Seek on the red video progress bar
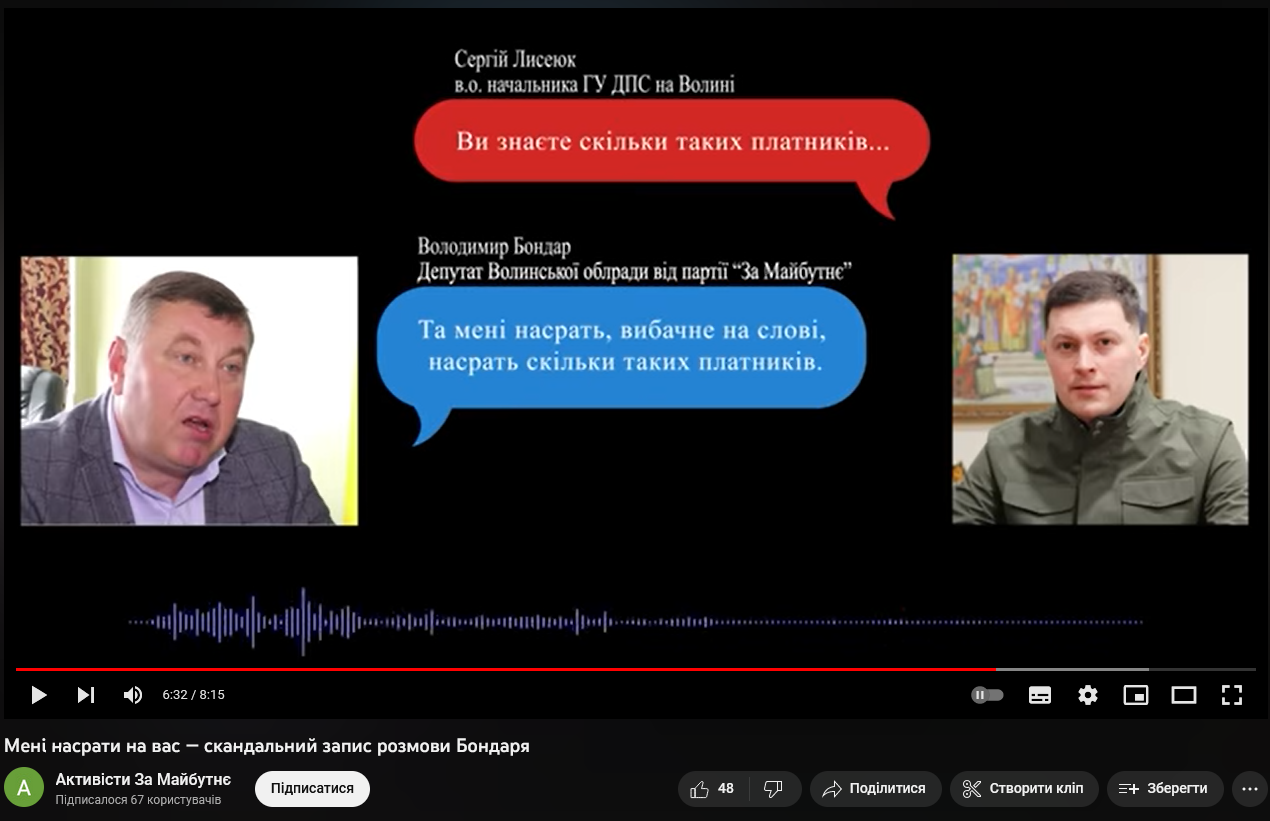Viewport: 1270px width, 821px height. coord(500,669)
